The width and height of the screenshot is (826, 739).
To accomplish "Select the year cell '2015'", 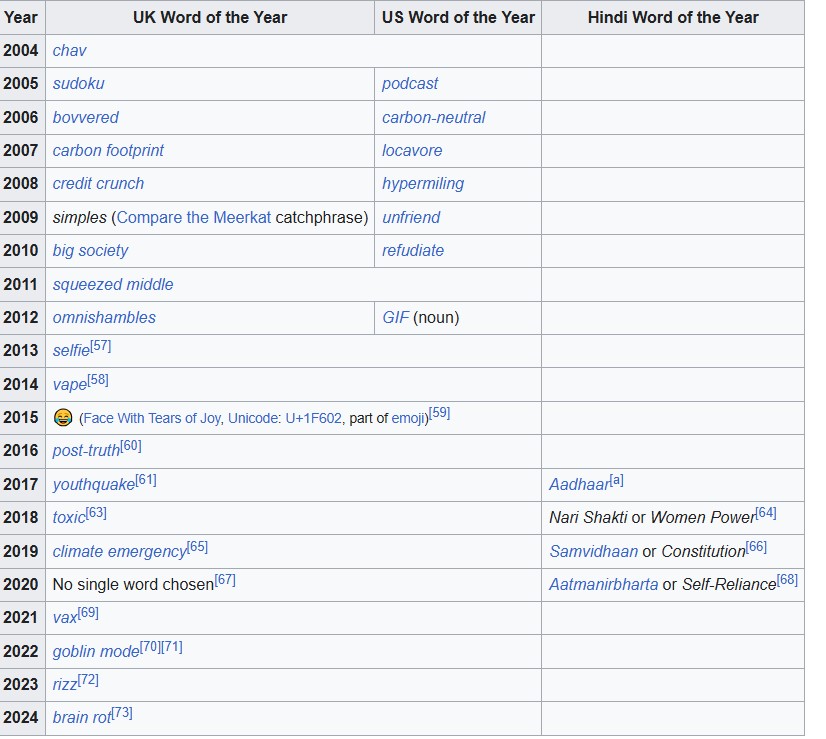I will (21, 418).
